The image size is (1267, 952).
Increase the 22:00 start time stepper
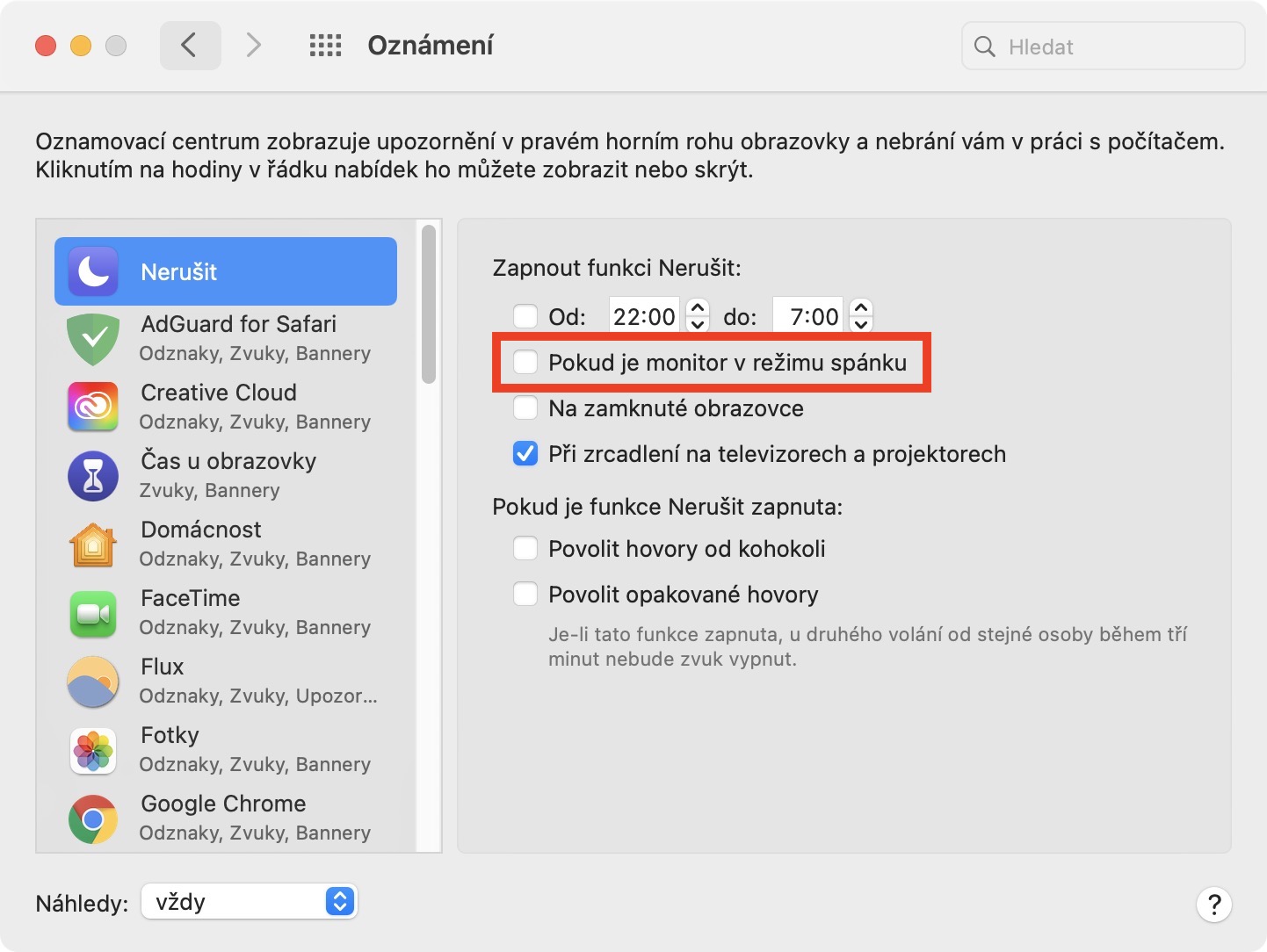tap(698, 307)
